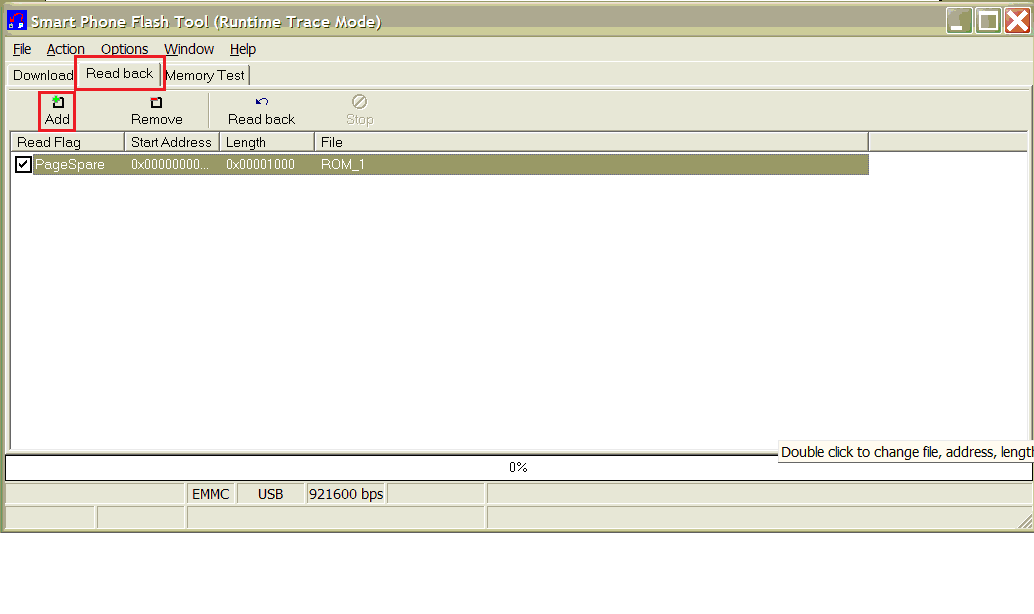
Task: Select the 0x00001000 length cell
Action: (260, 164)
